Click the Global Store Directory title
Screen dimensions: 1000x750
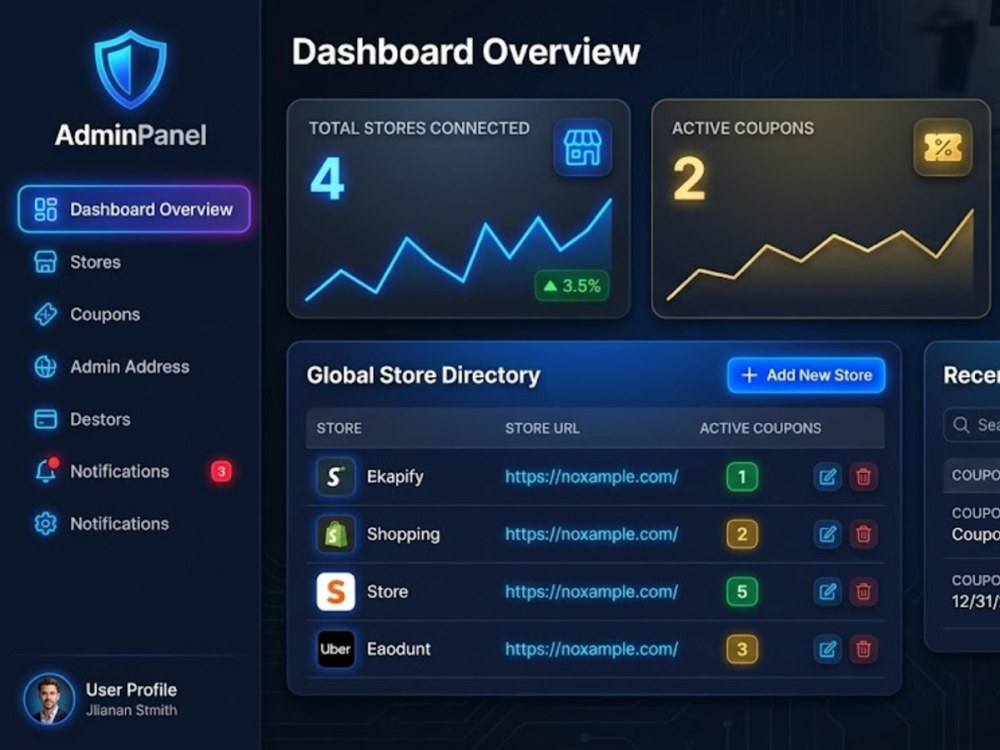click(423, 375)
